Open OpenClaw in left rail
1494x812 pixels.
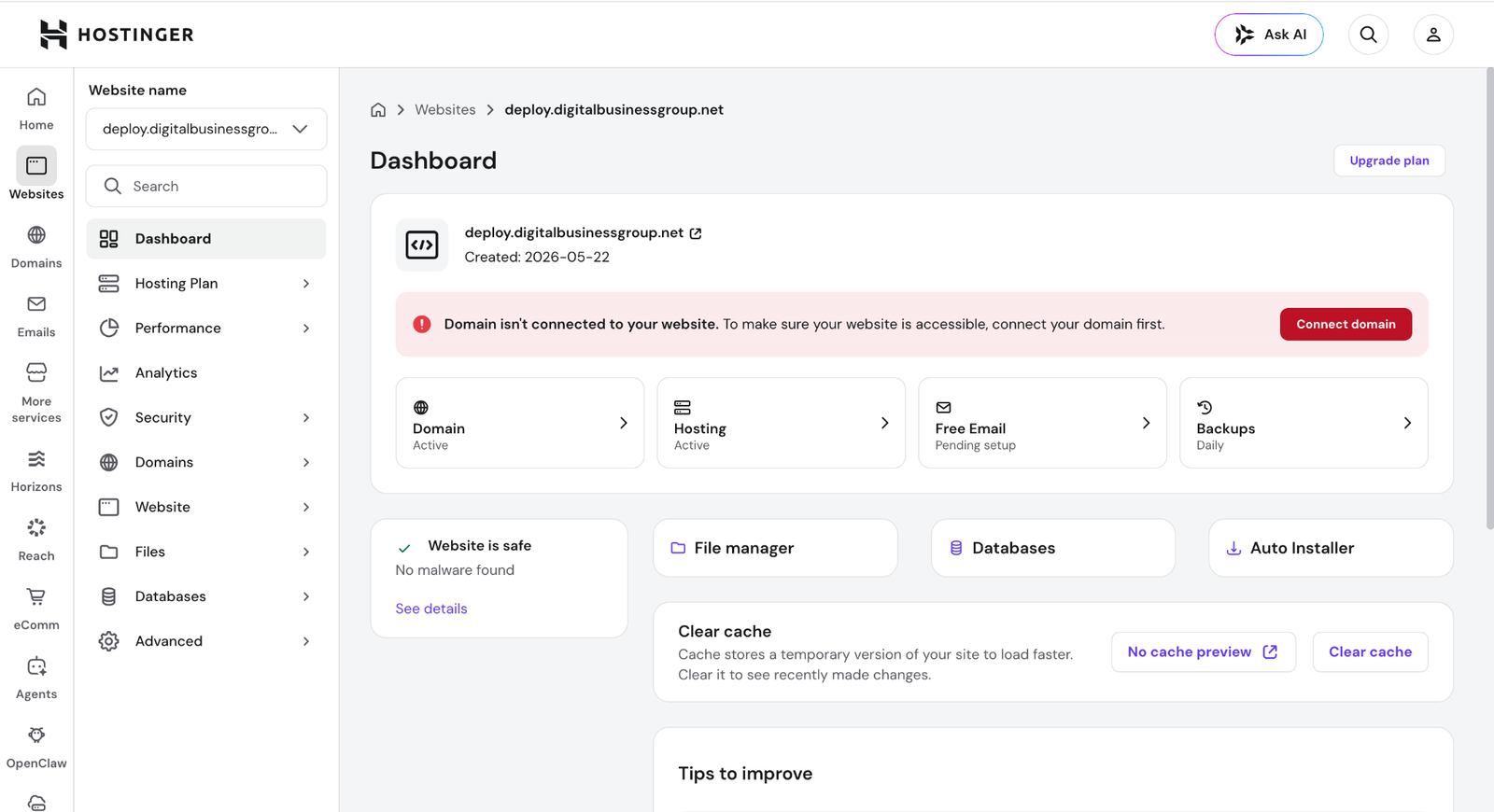click(36, 747)
